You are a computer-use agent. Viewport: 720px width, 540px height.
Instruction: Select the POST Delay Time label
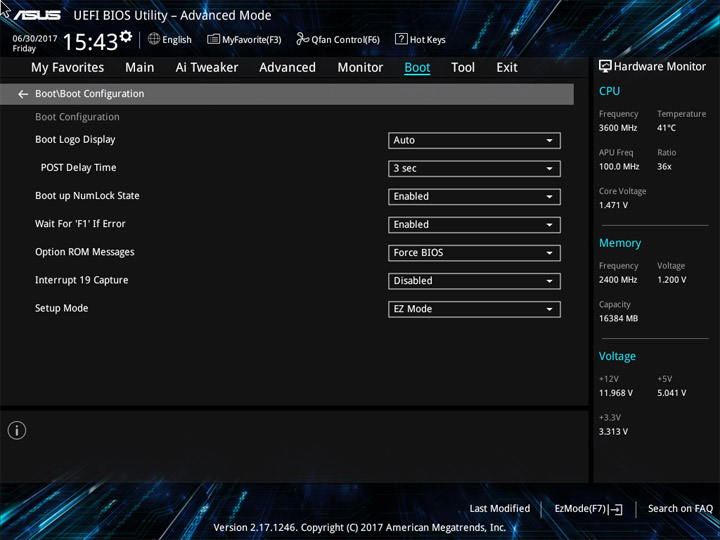tap(79, 168)
